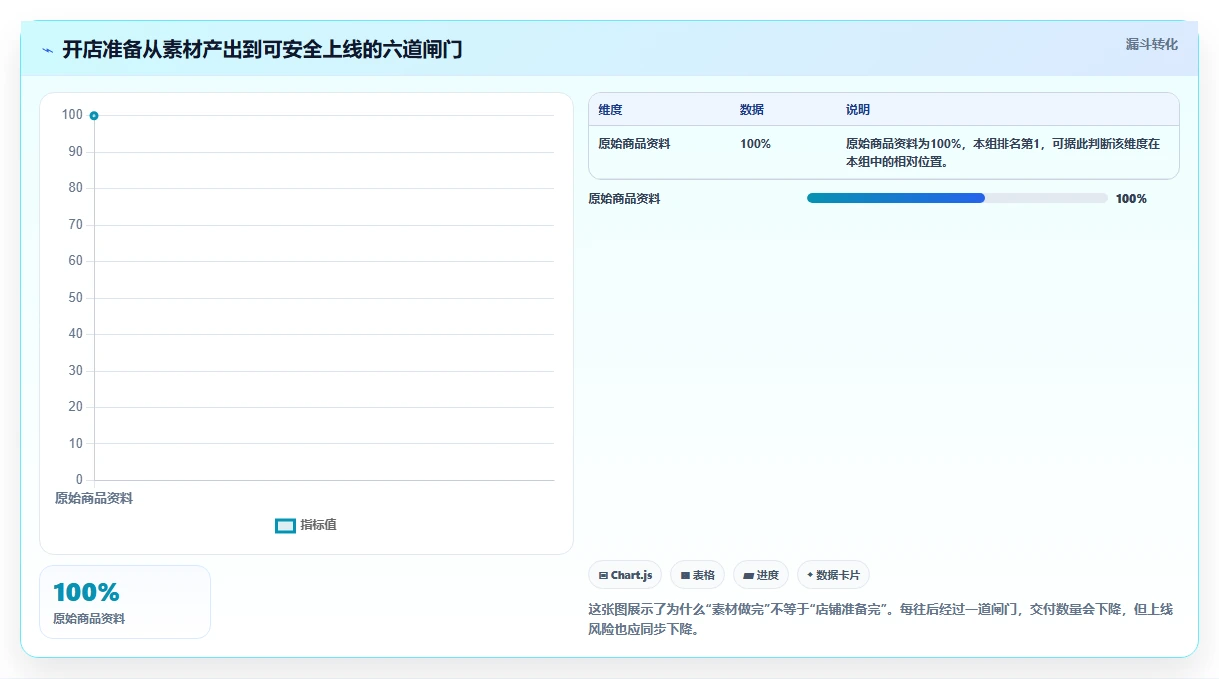Click the 原始商品资料 progress bar label

pyautogui.click(x=624, y=199)
